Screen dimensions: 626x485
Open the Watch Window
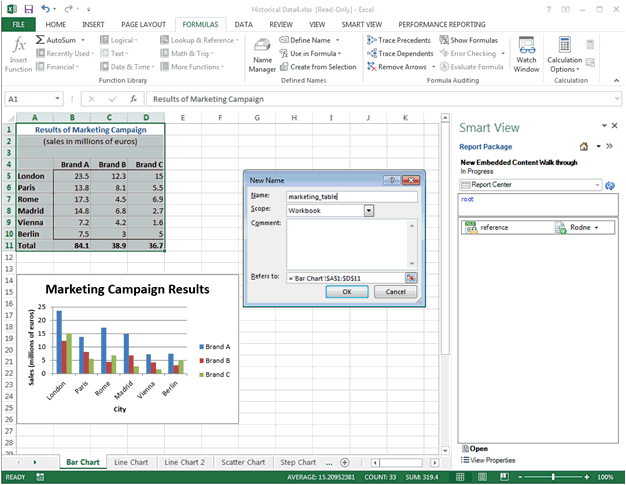point(526,54)
